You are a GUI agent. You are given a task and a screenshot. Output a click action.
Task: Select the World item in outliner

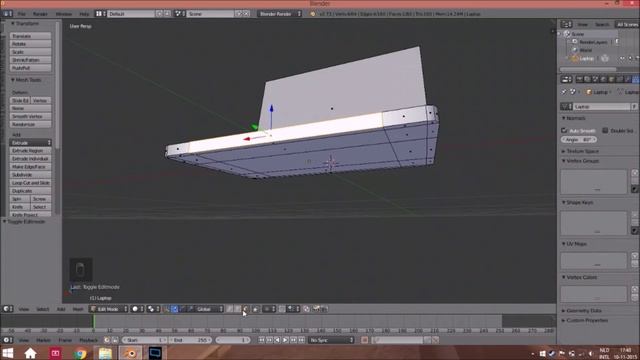pyautogui.click(x=585, y=50)
